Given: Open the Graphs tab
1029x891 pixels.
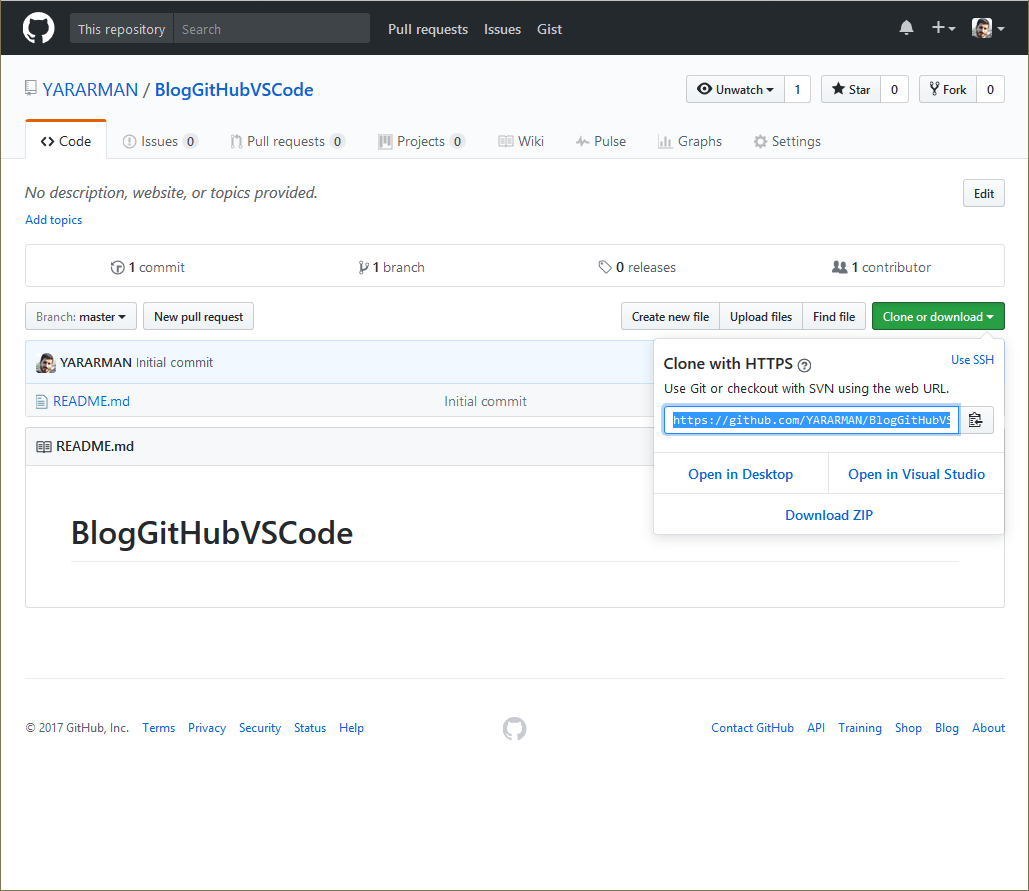Looking at the screenshot, I should point(690,141).
